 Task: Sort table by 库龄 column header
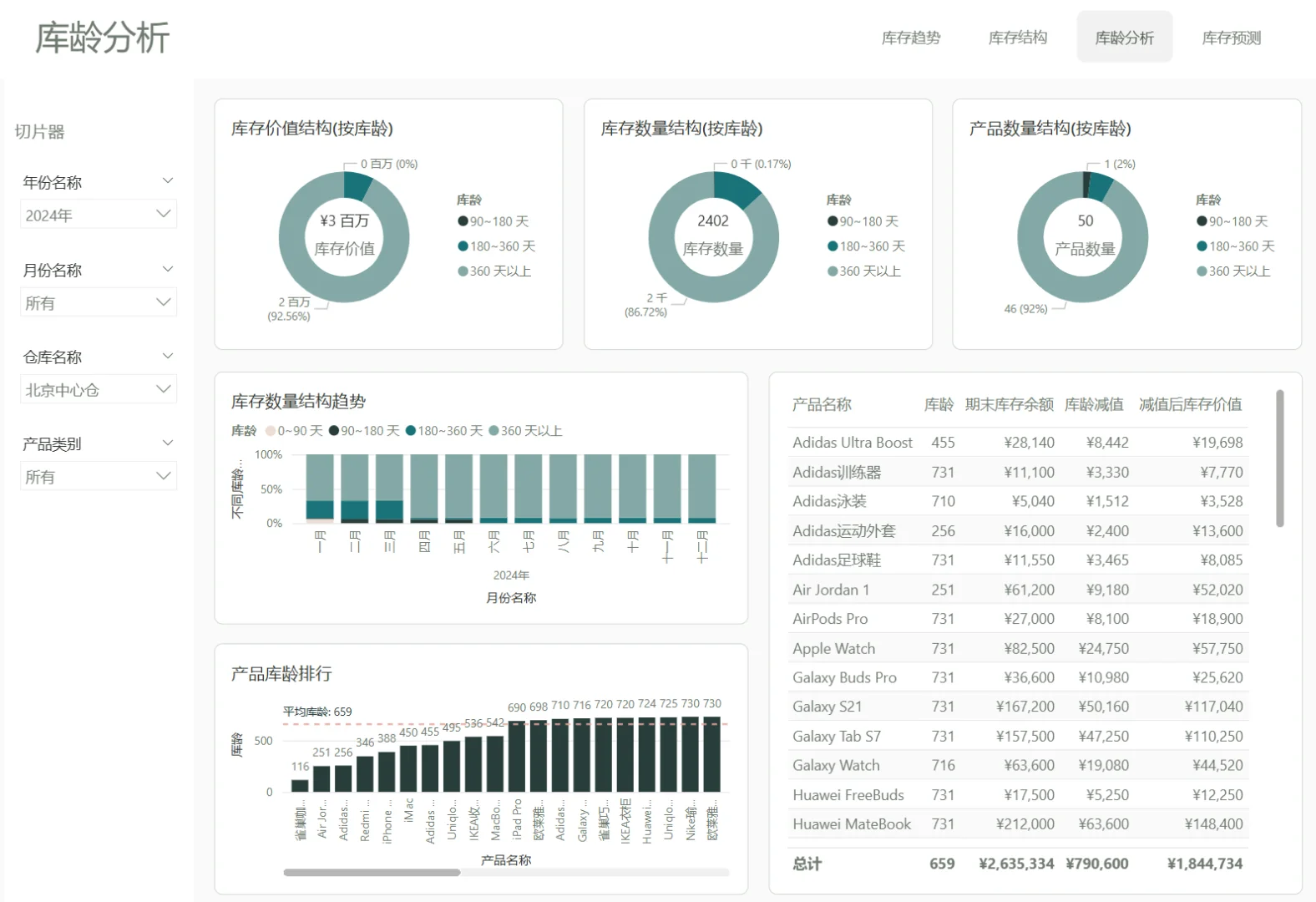[939, 404]
